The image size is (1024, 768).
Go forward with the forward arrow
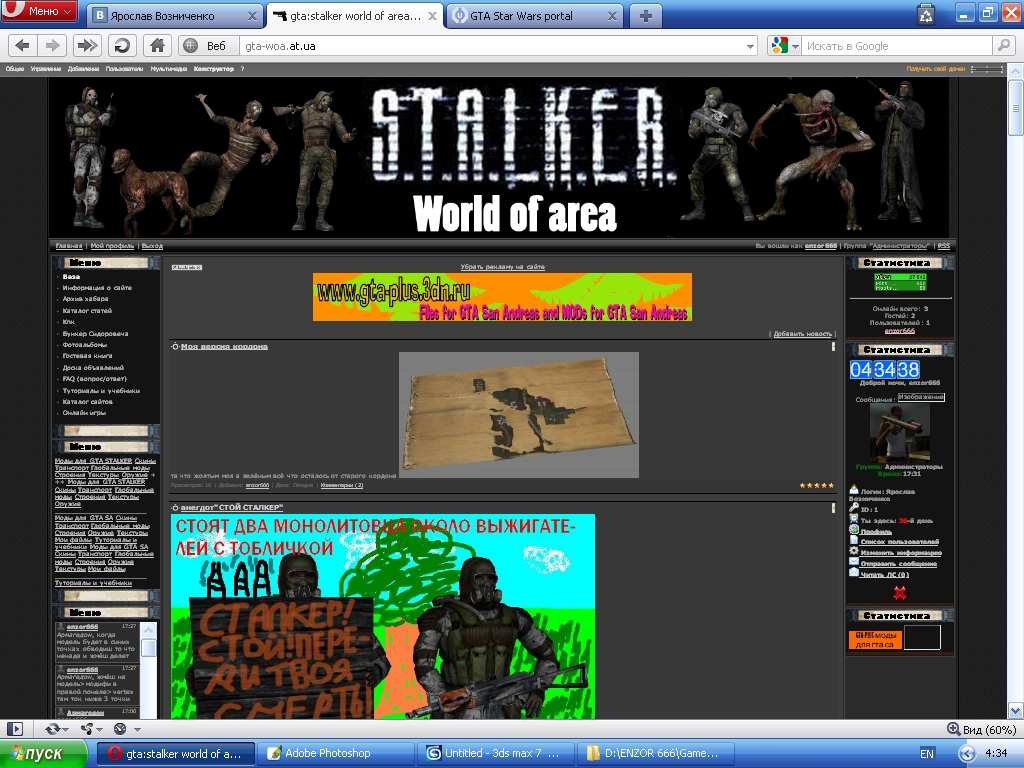52,46
